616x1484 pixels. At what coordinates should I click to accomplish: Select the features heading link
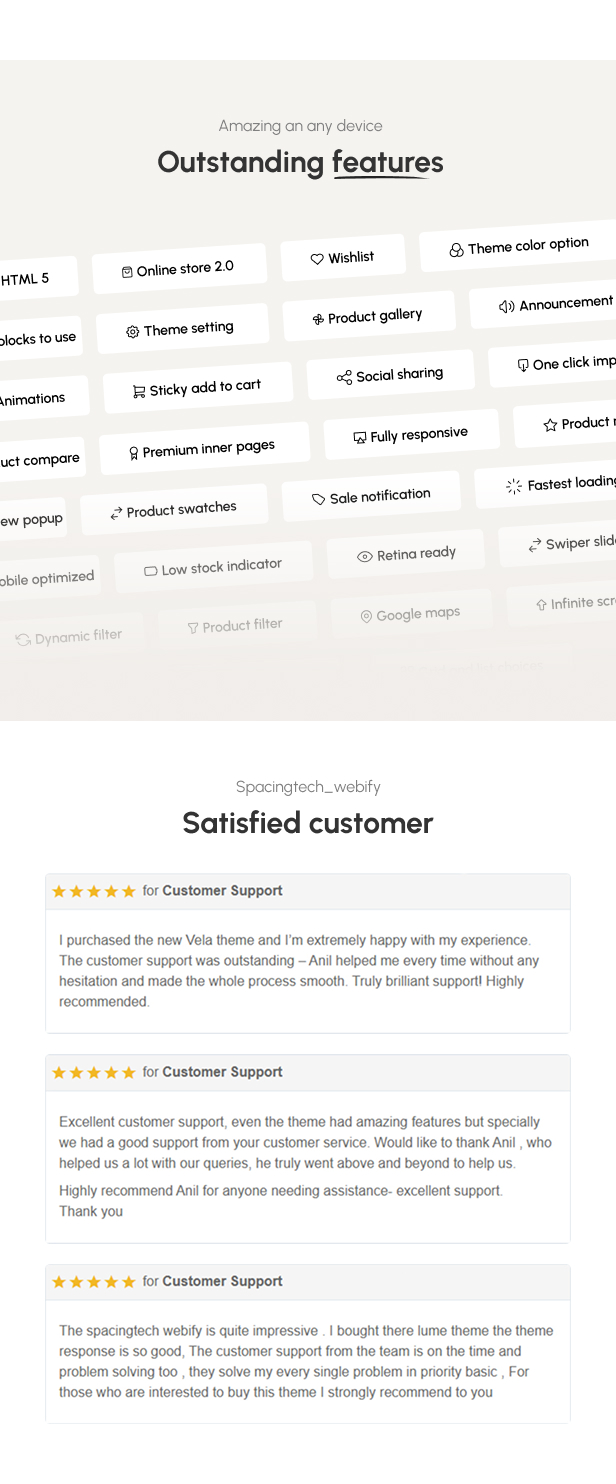pyautogui.click(x=387, y=162)
